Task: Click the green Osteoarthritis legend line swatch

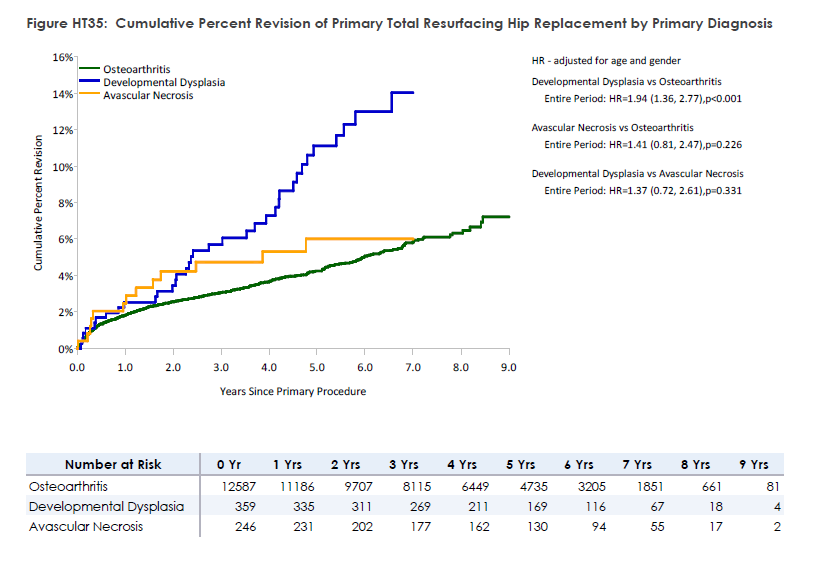Action: pyautogui.click(x=90, y=70)
